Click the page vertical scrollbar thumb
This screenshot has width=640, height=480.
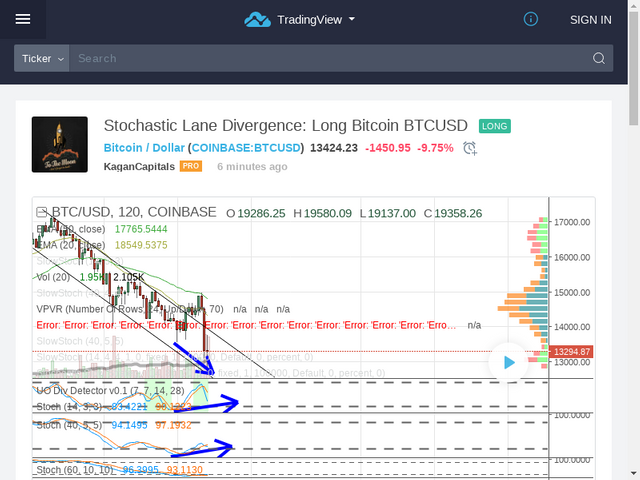[x=633, y=68]
